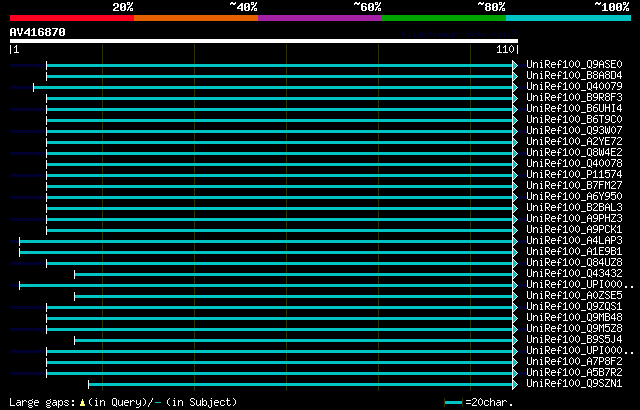The image size is (640, 410).
Task: Select the UniRef100_A0ZSE5 label
Action: [x=574, y=296]
